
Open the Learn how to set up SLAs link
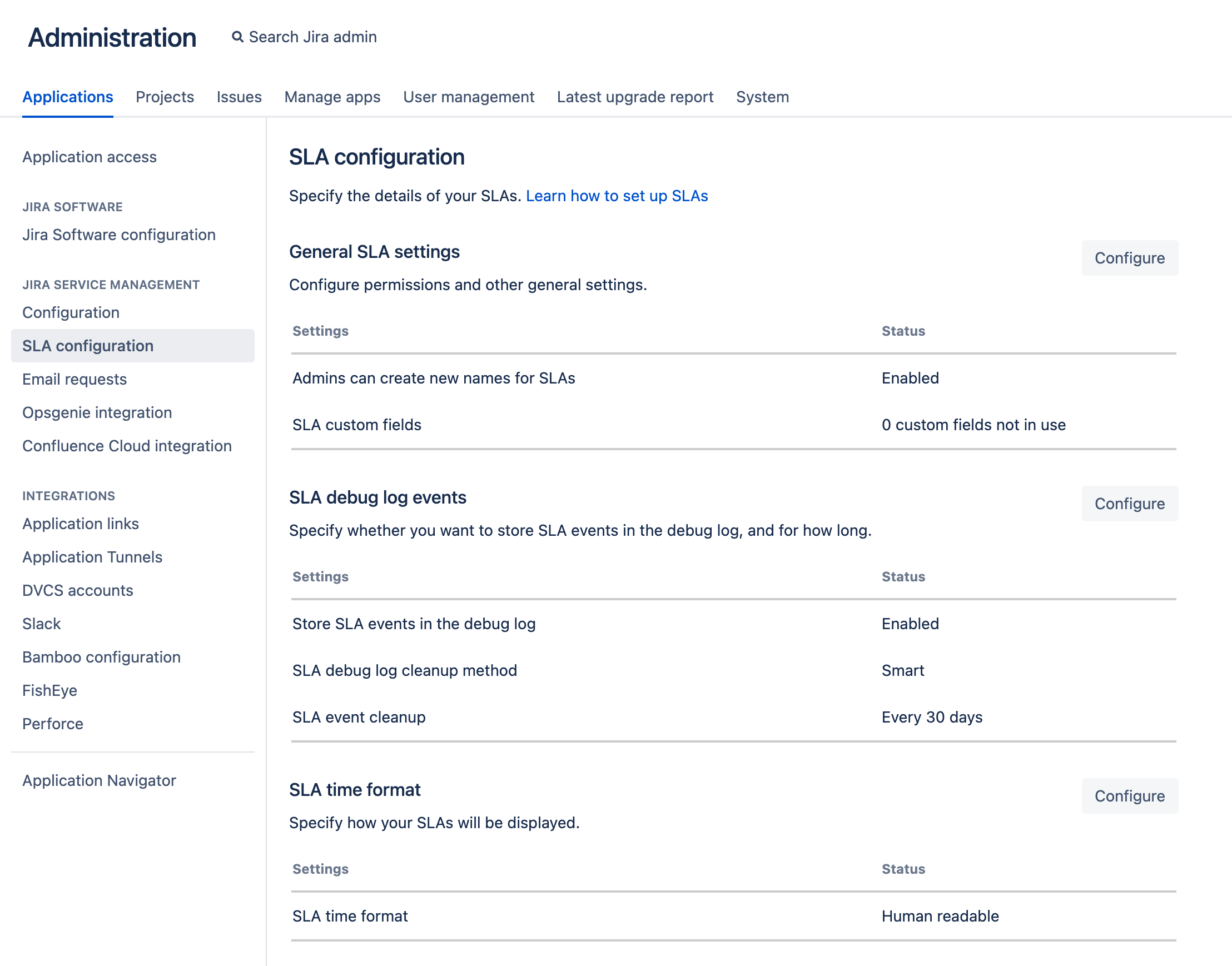[x=617, y=195]
